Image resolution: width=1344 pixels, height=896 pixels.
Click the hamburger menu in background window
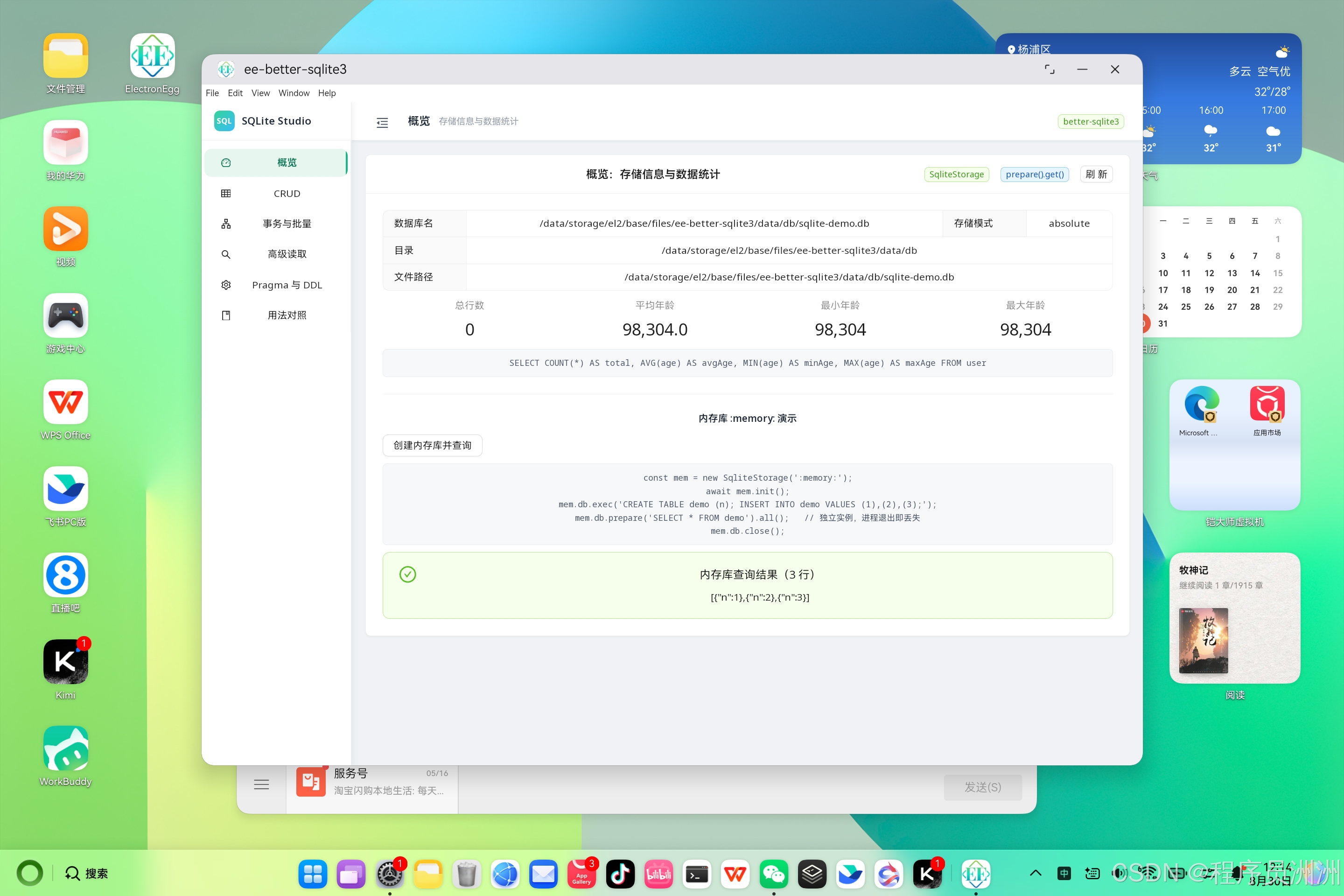click(x=261, y=784)
